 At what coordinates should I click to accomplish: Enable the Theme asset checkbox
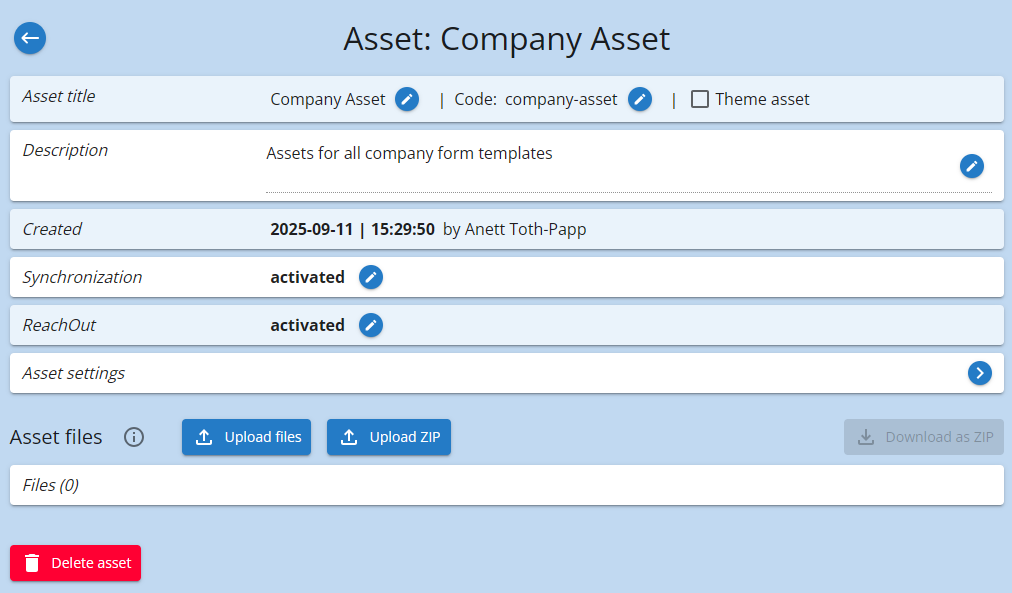(x=700, y=99)
